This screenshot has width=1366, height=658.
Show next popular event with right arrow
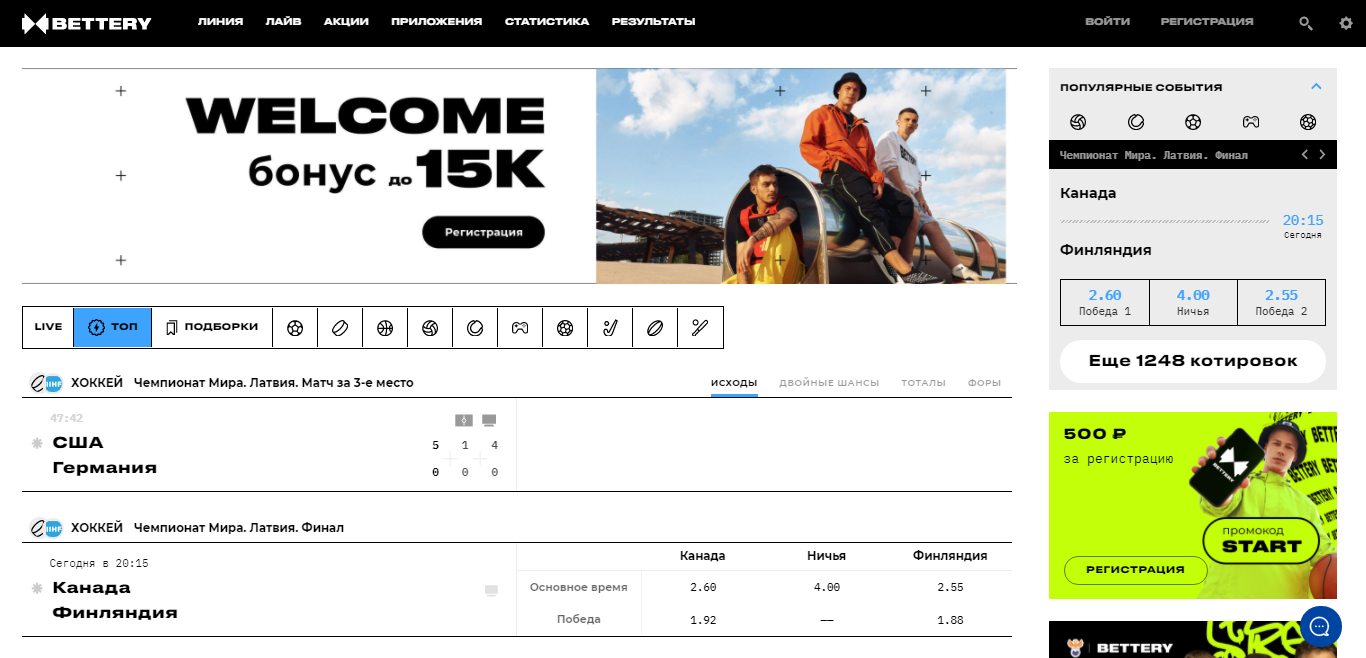pyautogui.click(x=1322, y=155)
